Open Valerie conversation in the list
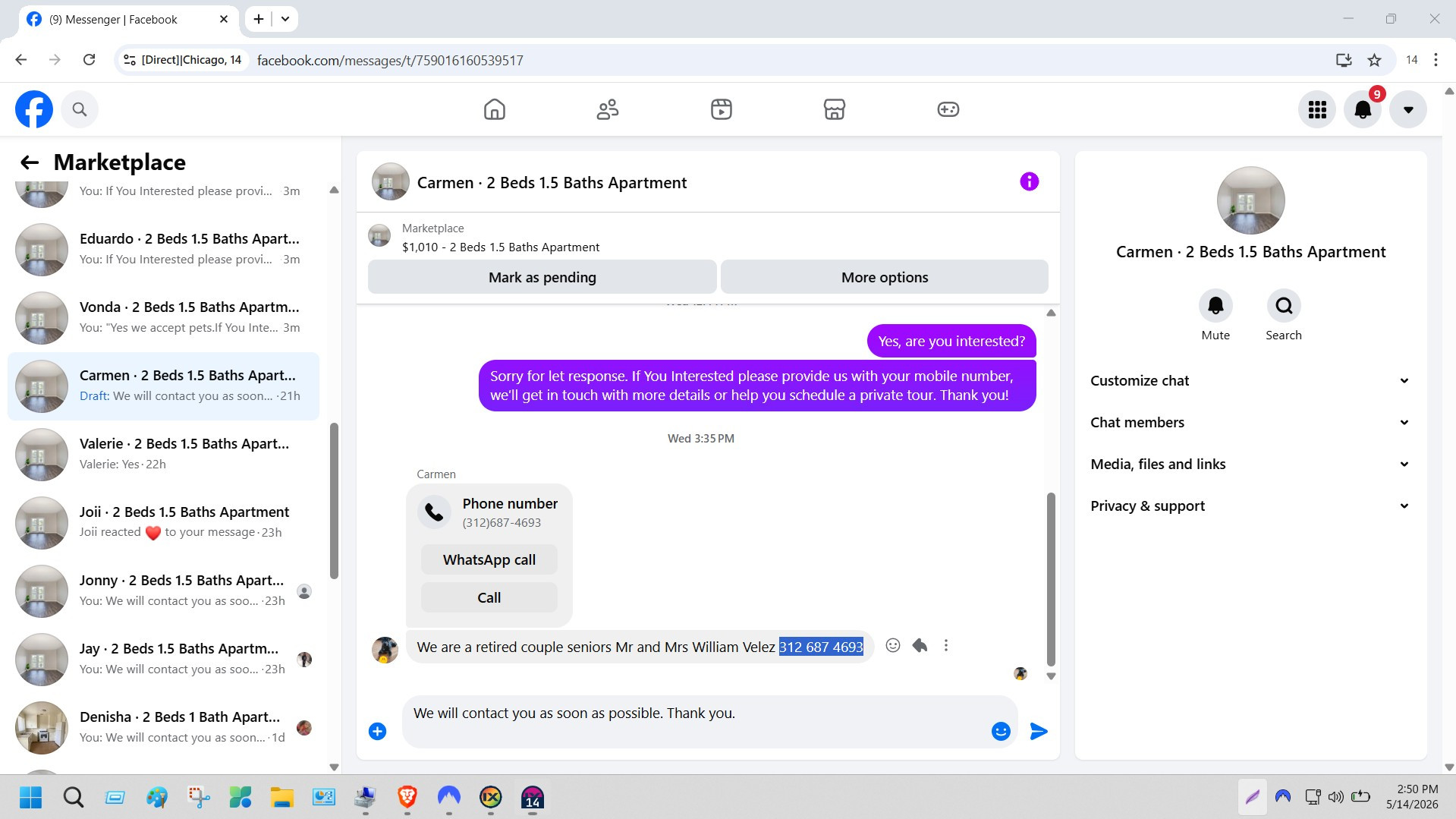This screenshot has height=819, width=1456. tap(163, 454)
